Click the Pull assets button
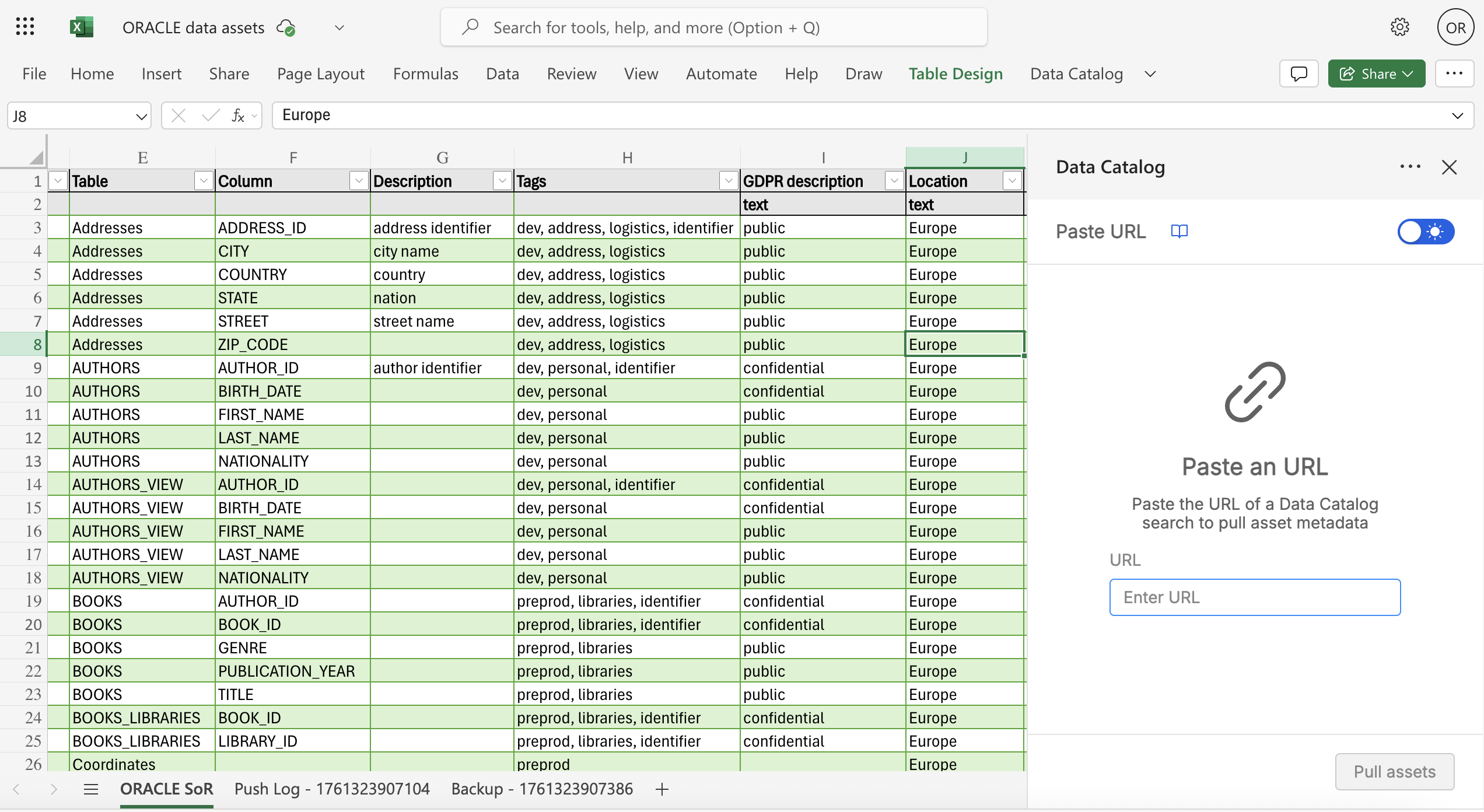The height and width of the screenshot is (812, 1484). [x=1394, y=772]
